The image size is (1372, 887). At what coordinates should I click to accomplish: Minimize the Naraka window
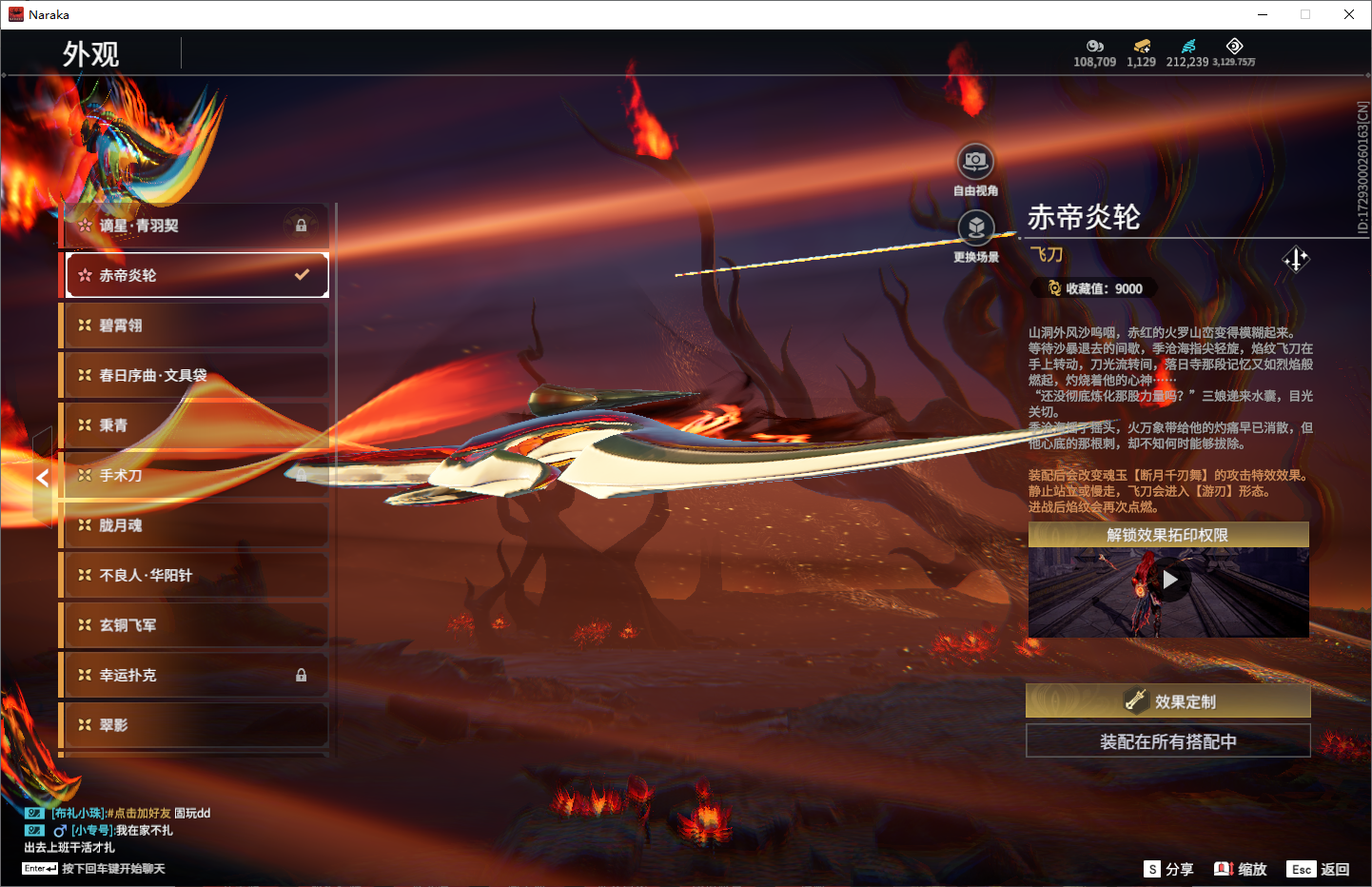click(x=1262, y=14)
